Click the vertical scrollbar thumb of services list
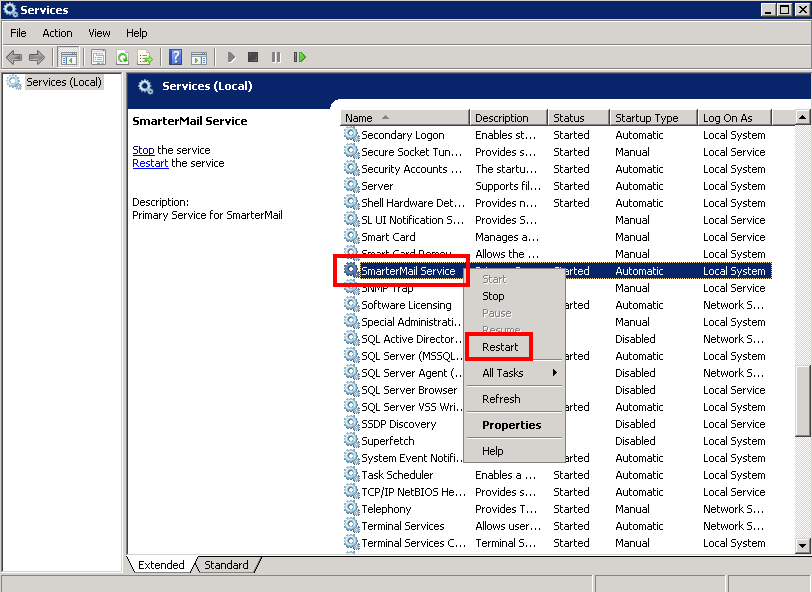812x592 pixels. coord(803,401)
